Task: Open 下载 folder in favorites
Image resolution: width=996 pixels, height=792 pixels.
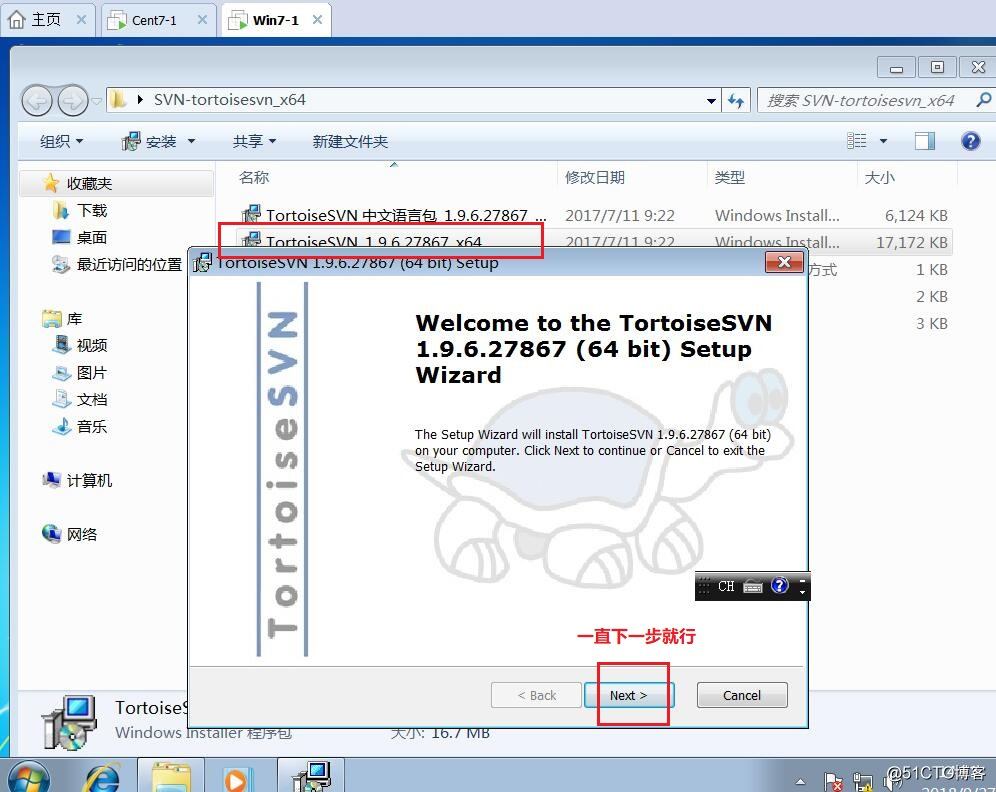Action: pyautogui.click(x=81, y=210)
